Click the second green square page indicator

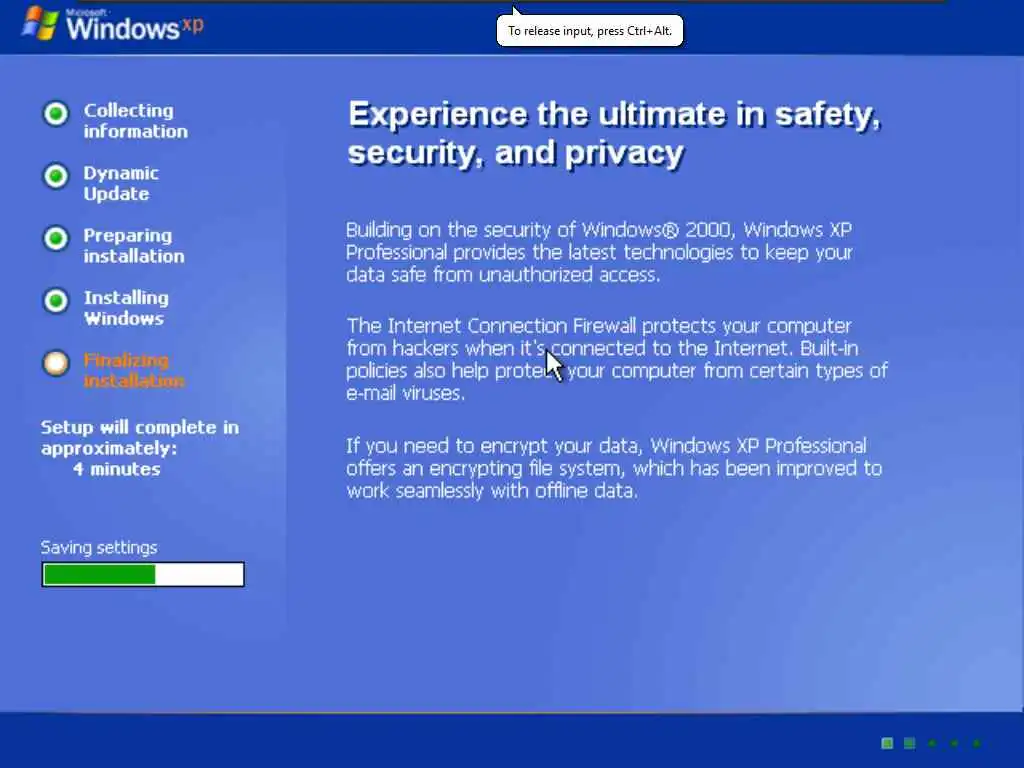(910, 743)
